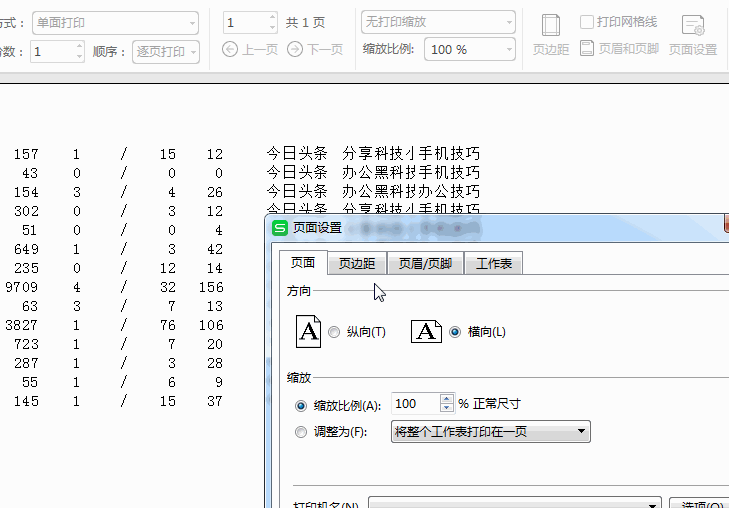
Task: Decrease copies count spinner
Action: [x=80, y=56]
